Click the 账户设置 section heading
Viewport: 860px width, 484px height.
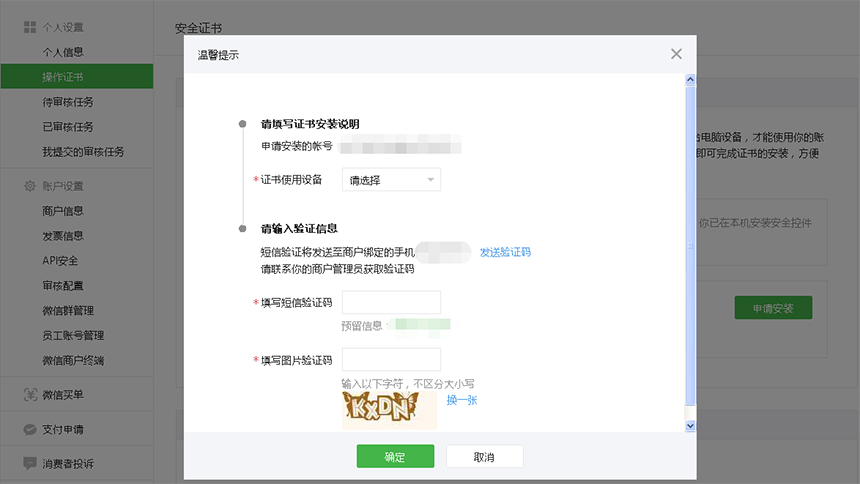point(63,186)
